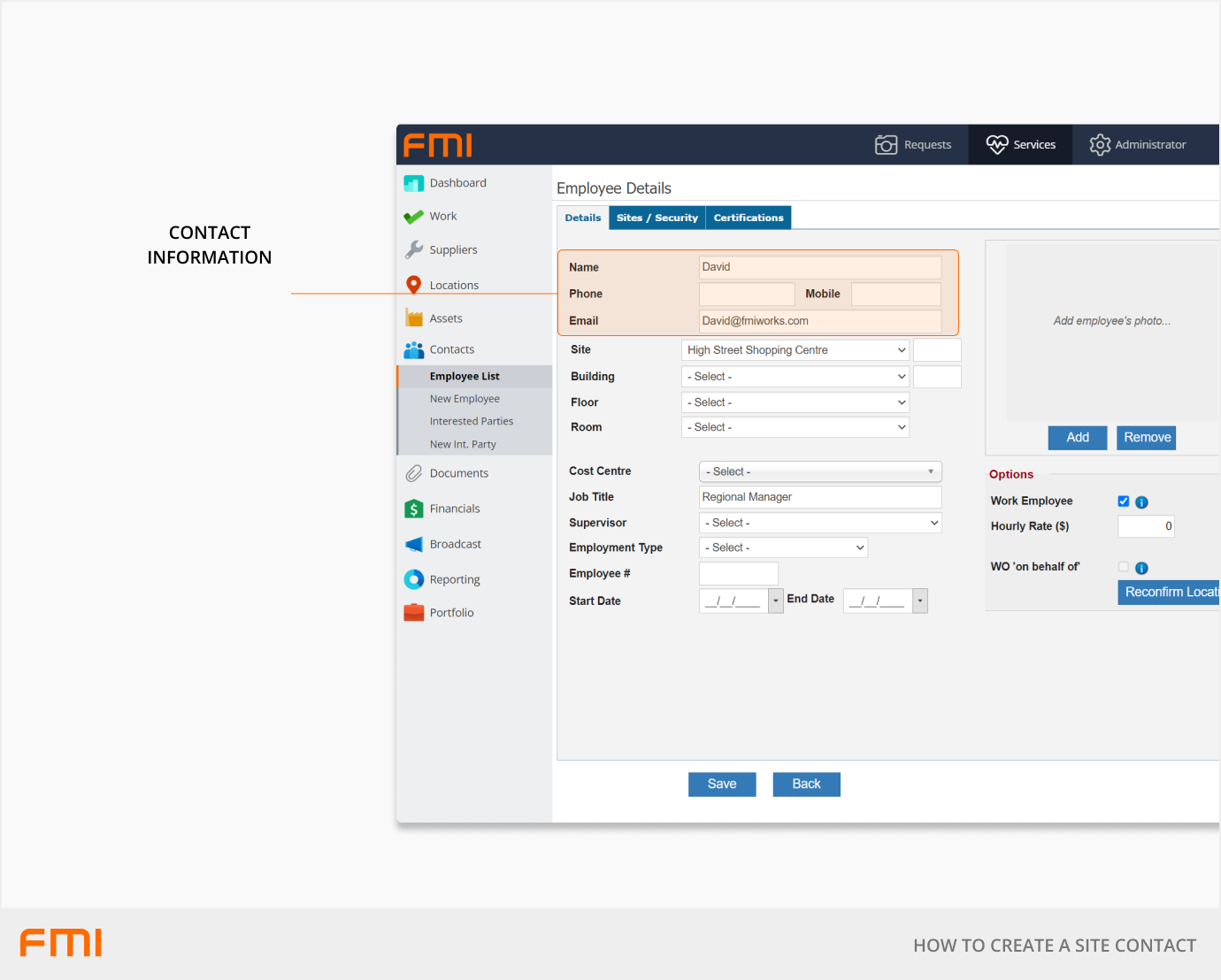Click the Save button
The image size is (1221, 980).
point(722,785)
